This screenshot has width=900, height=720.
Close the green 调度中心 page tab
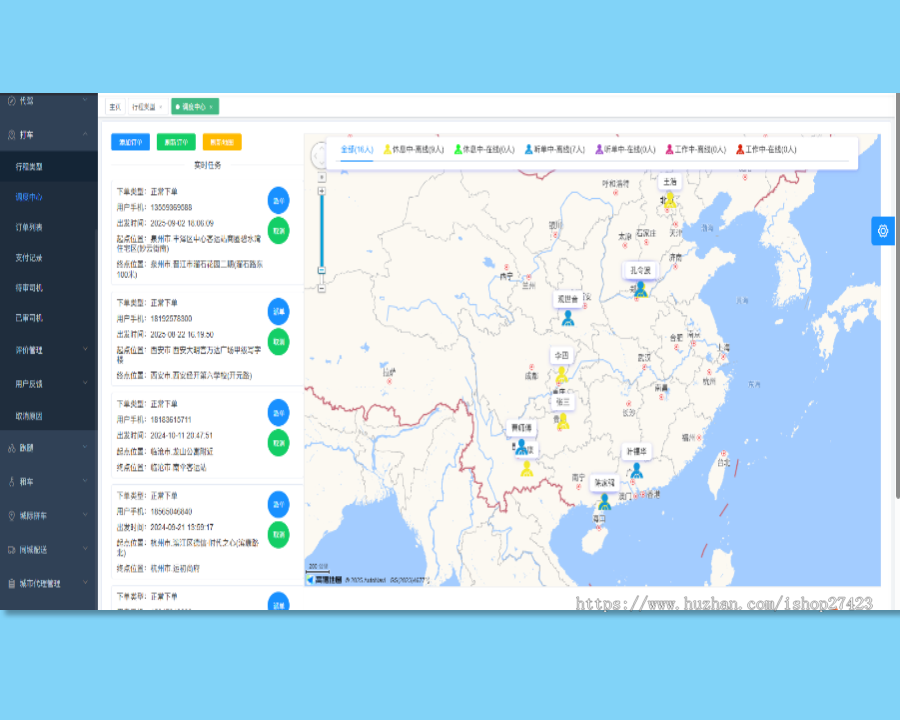(x=211, y=107)
